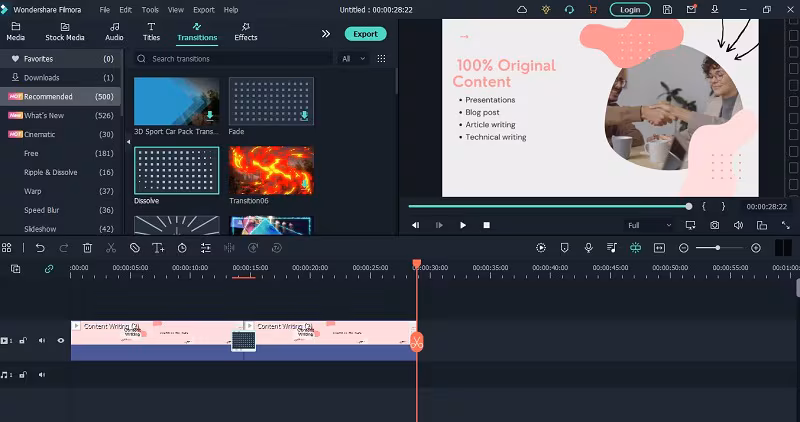Open the Edit menu
Screen dimensions: 800x422
[x=126, y=10]
